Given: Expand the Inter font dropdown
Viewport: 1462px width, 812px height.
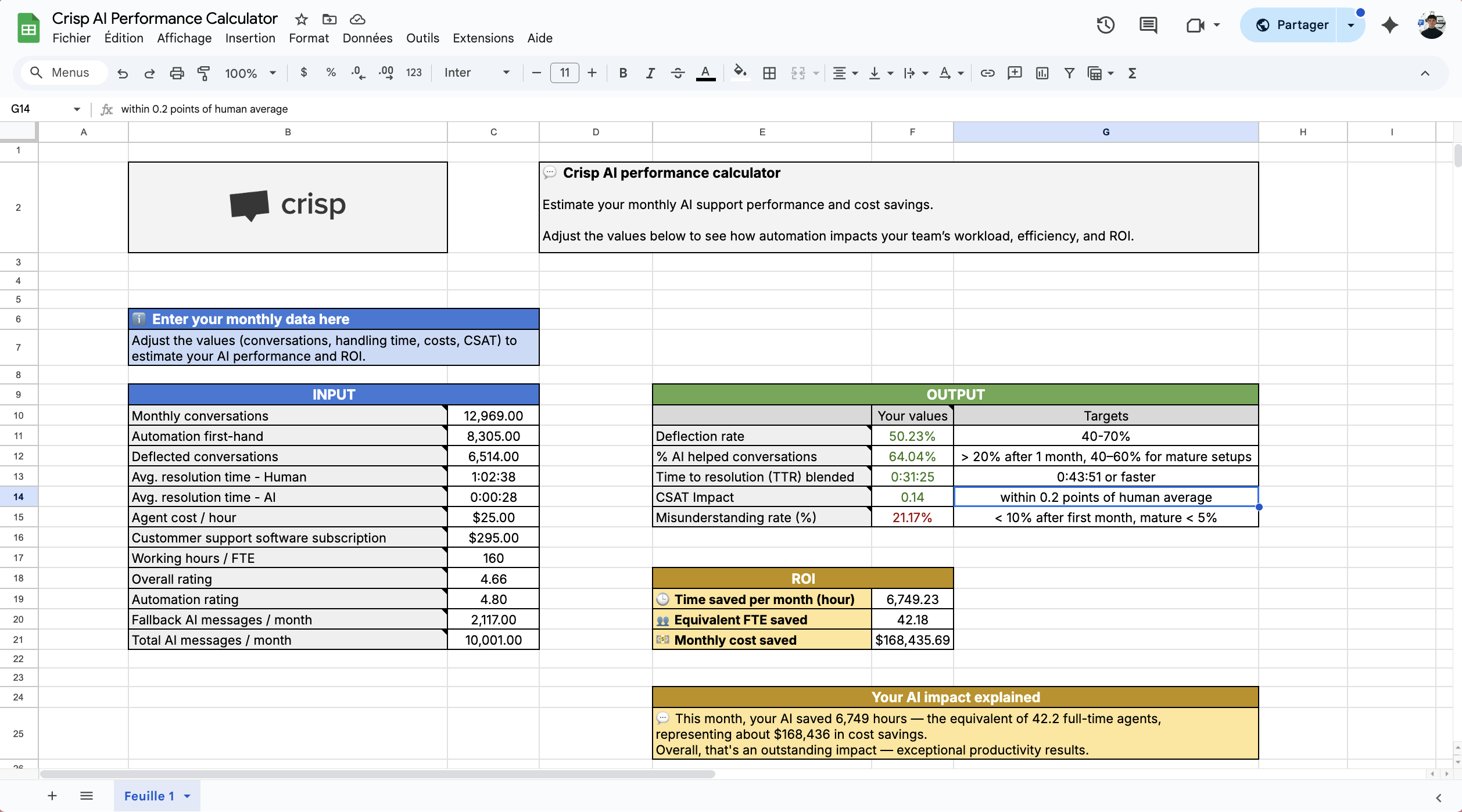Looking at the screenshot, I should pyautogui.click(x=476, y=73).
